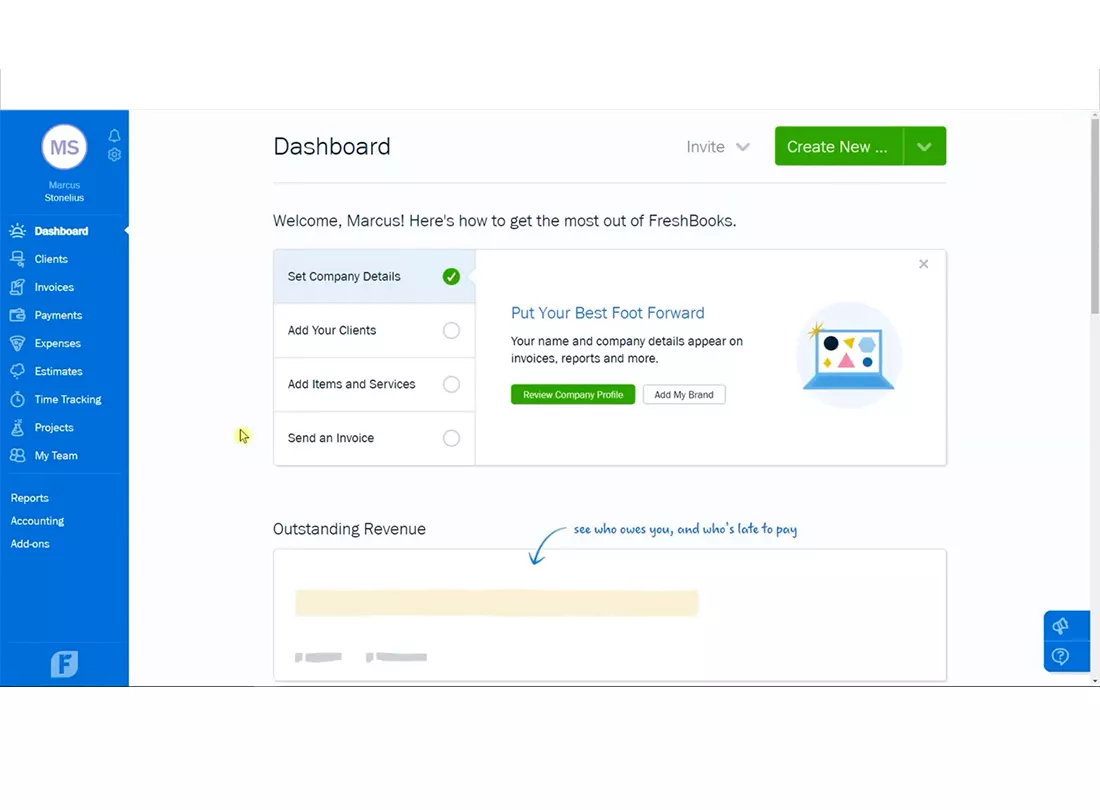Check off the Add Your Clients step
The height and width of the screenshot is (810, 1100).
coord(451,330)
